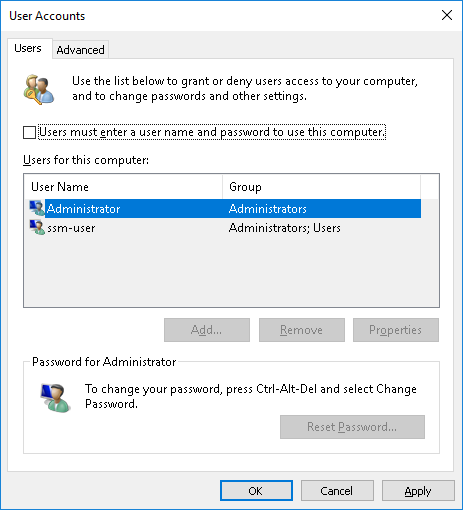The image size is (463, 510).
Task: Switch to the Advanced tab
Action: (x=80, y=50)
